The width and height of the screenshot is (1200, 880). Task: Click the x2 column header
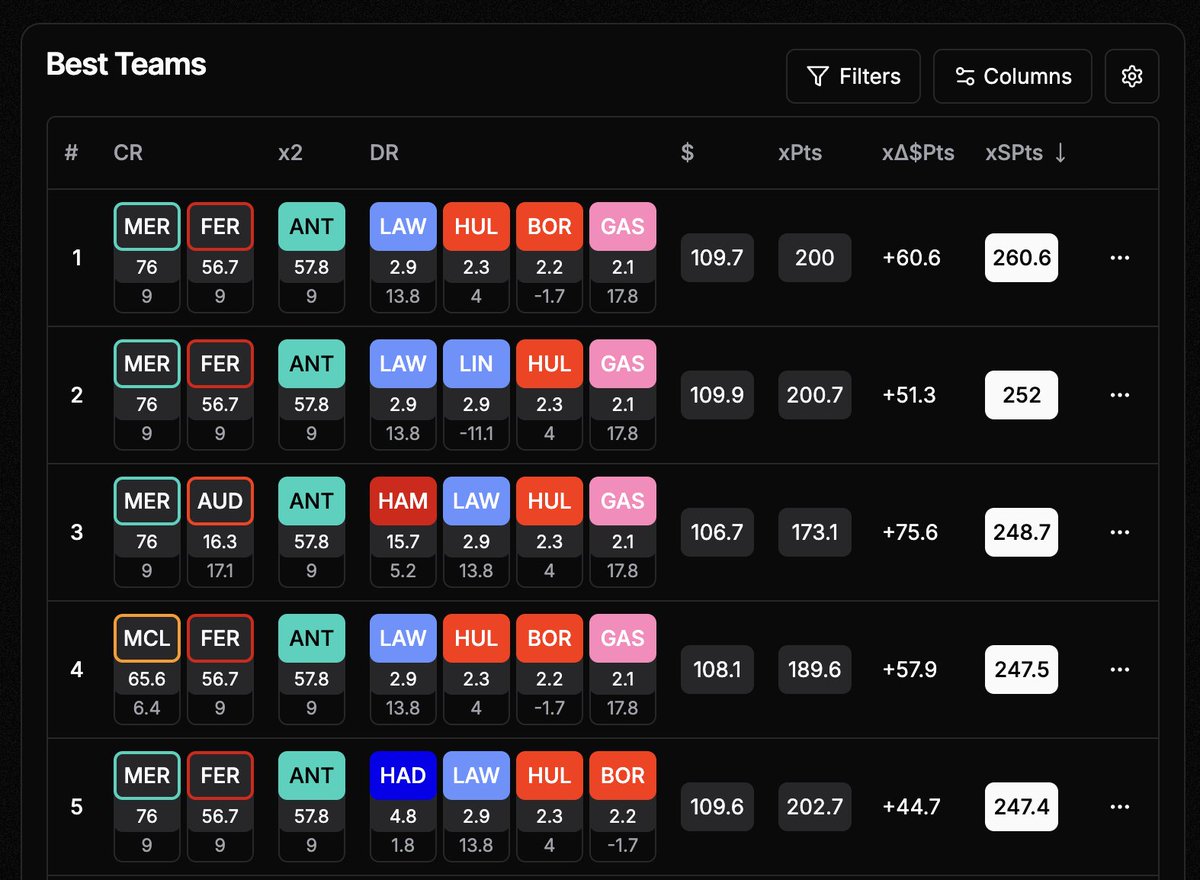tap(290, 153)
